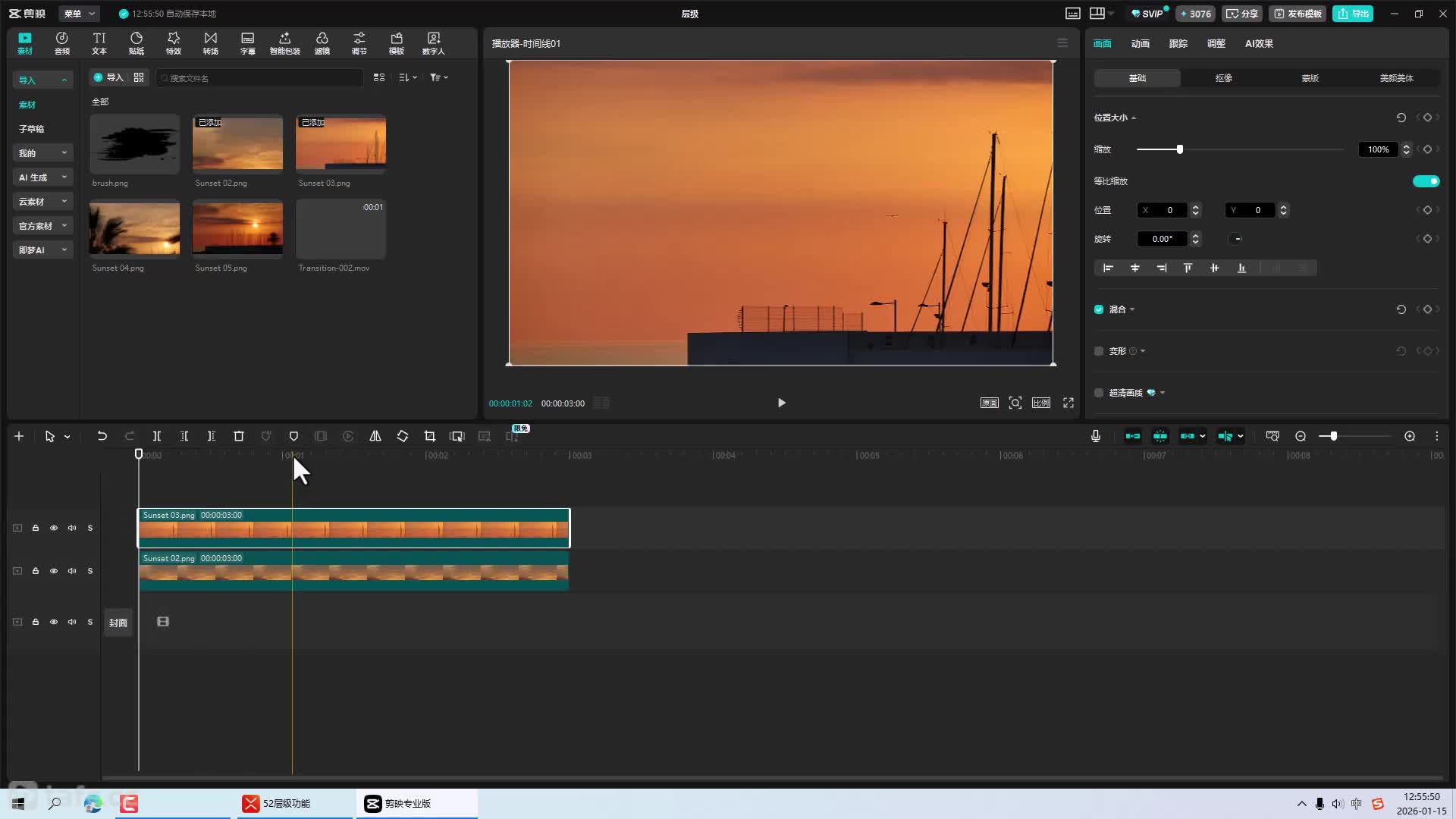Click the delete trash icon in timeline toolbar
This screenshot has height=819, width=1456.
(239, 436)
